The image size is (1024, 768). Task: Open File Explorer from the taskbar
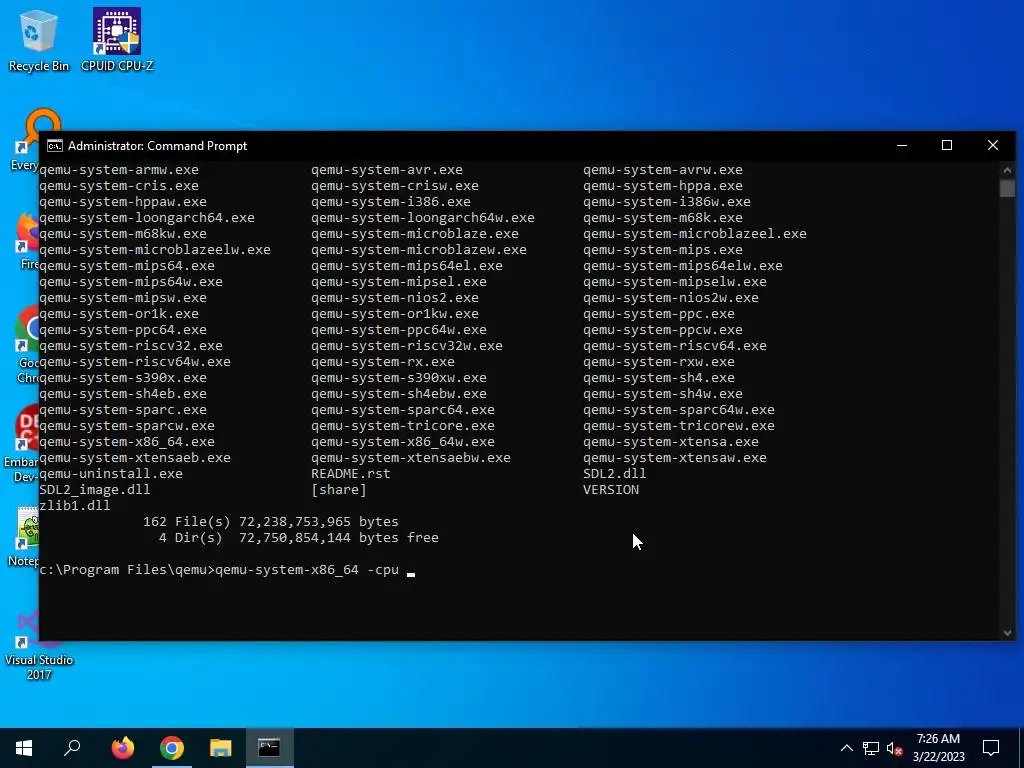tap(221, 748)
